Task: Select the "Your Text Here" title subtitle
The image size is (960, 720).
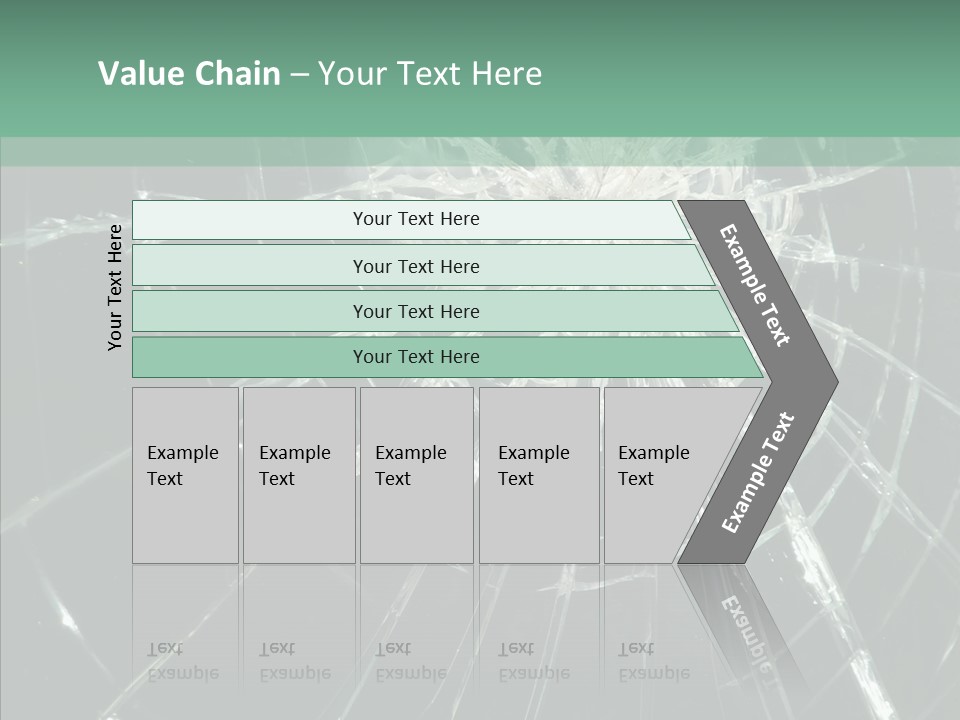Action: point(430,74)
